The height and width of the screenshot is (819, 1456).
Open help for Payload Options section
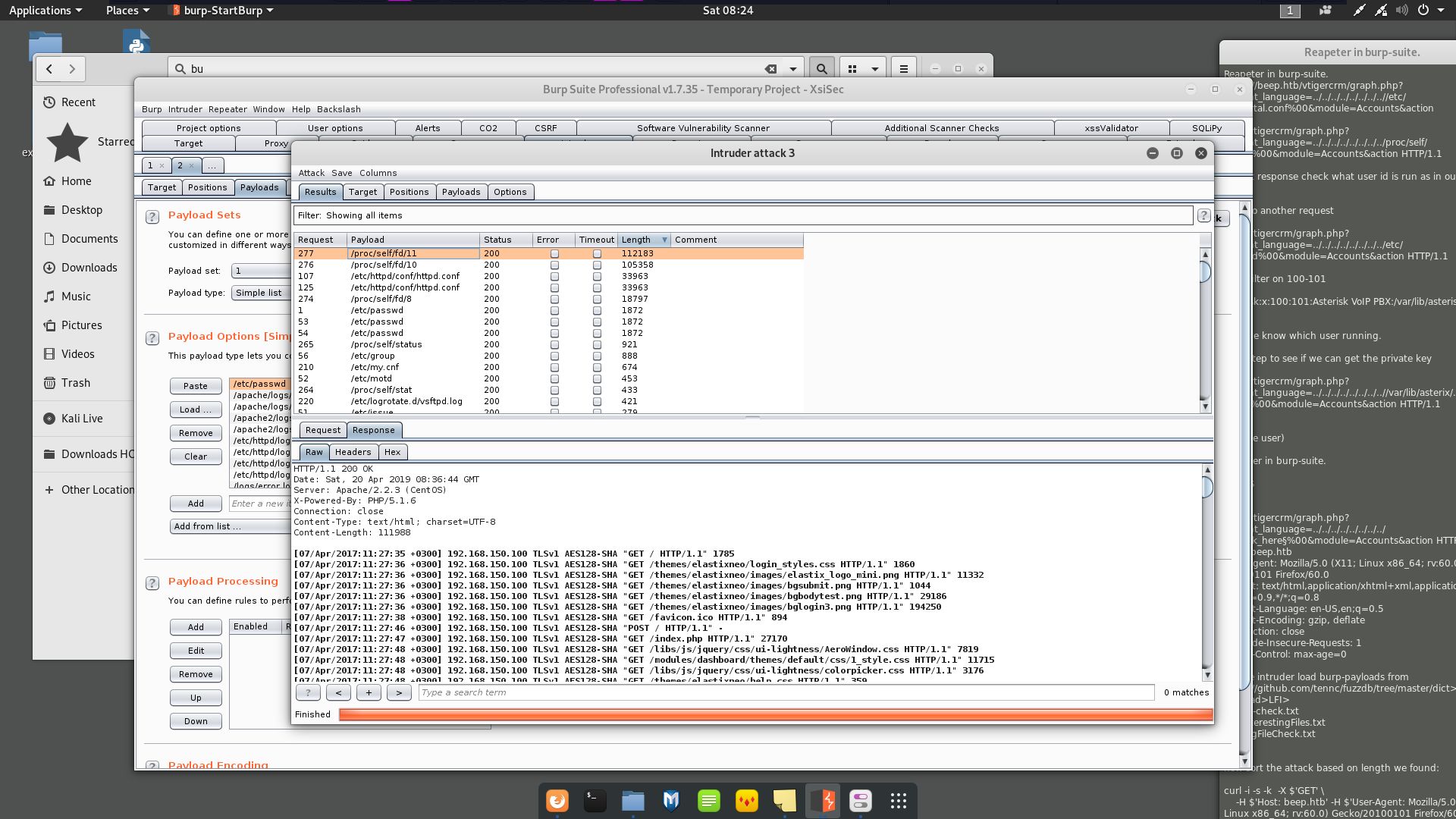(152, 338)
